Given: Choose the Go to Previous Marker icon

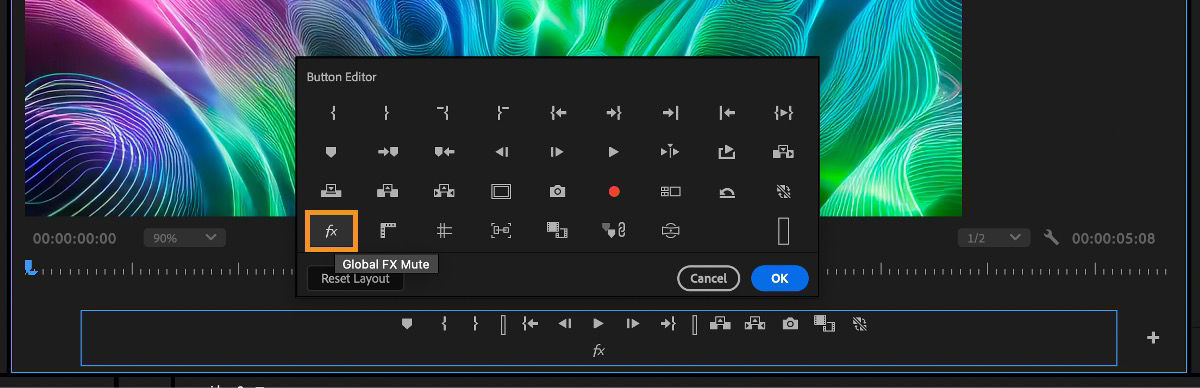Looking at the screenshot, I should 445,152.
